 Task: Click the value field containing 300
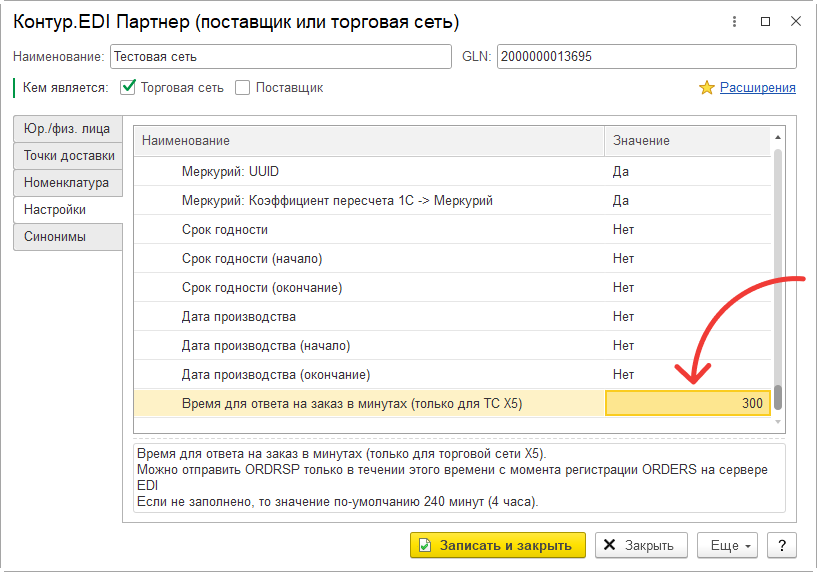[x=688, y=403]
